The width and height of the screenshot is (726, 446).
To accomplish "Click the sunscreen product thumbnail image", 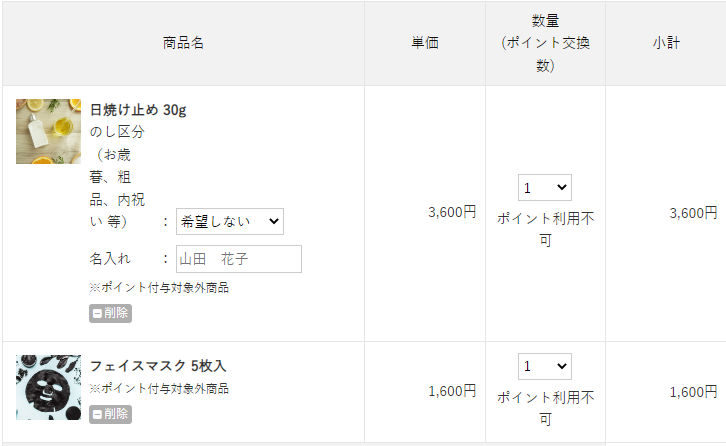I will [x=48, y=131].
